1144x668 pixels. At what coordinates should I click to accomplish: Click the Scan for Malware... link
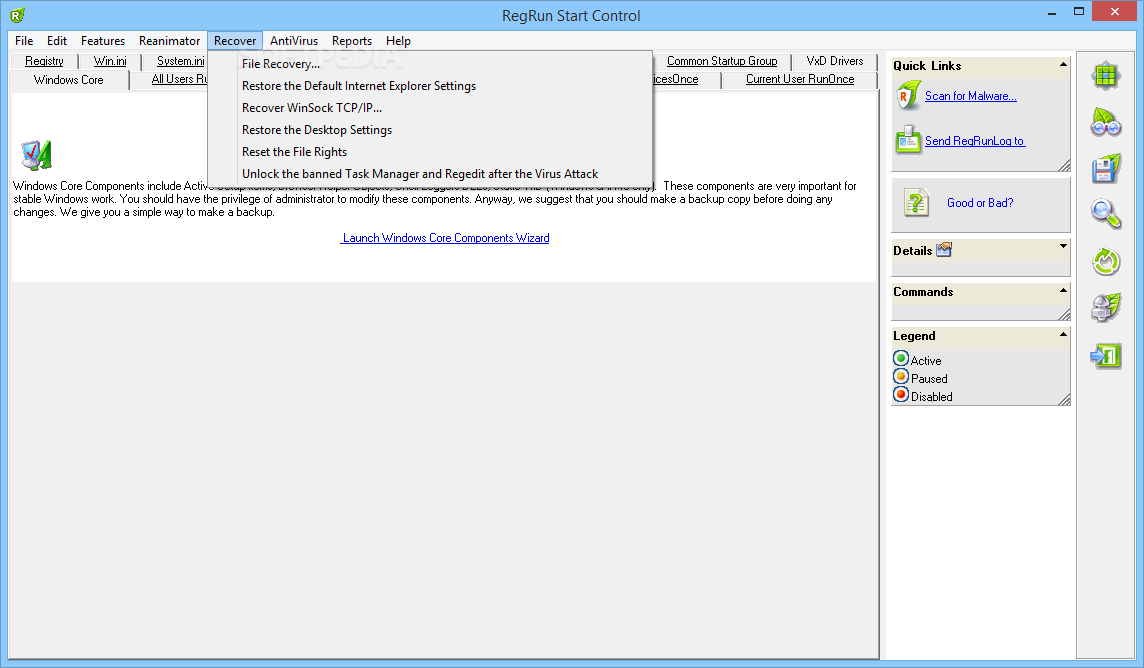click(x=970, y=96)
